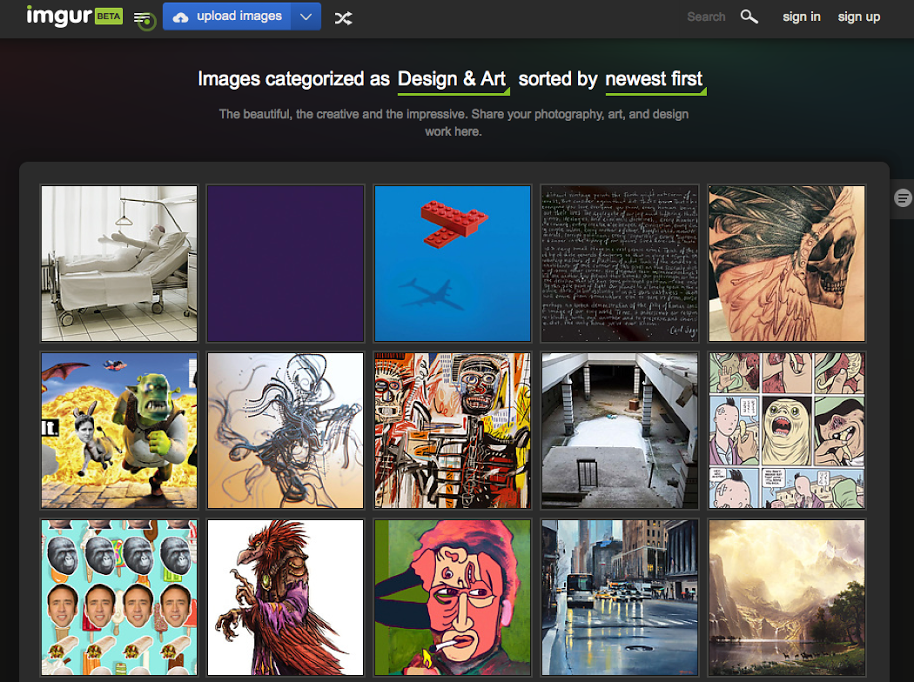Screen dimensions: 914x682
Task: Open the snowy abandoned building thumbnail
Action: tap(619, 430)
